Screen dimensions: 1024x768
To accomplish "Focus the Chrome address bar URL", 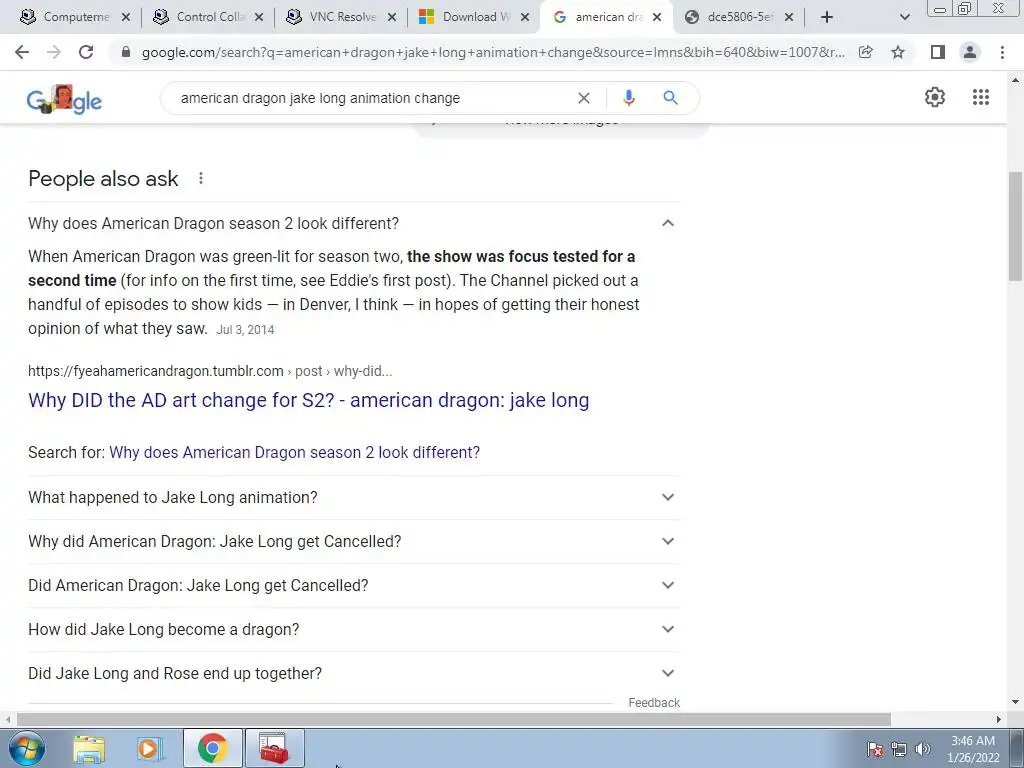I will (x=493, y=52).
